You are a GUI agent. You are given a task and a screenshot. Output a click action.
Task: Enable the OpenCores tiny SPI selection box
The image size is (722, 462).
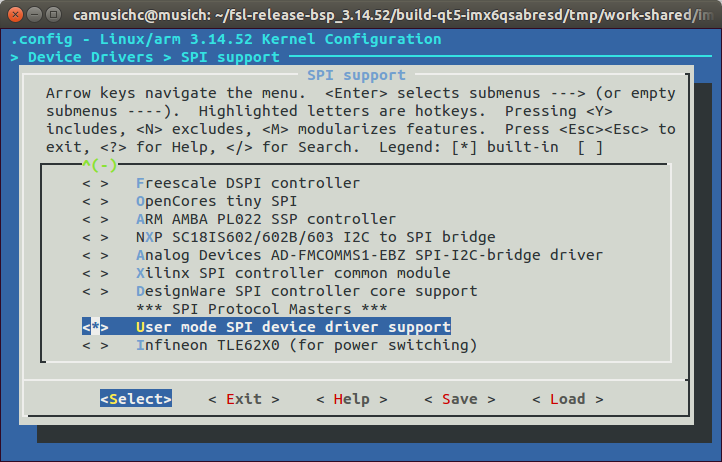(x=96, y=201)
